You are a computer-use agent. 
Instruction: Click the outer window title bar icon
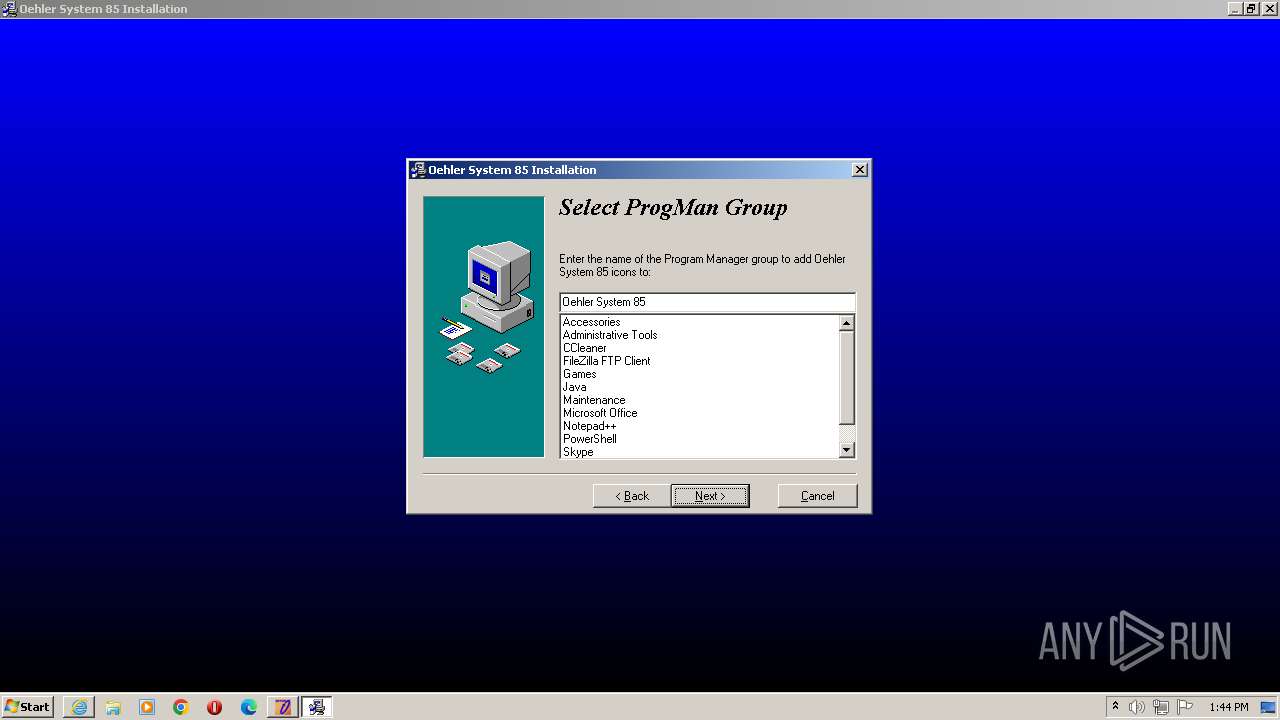tap(9, 9)
